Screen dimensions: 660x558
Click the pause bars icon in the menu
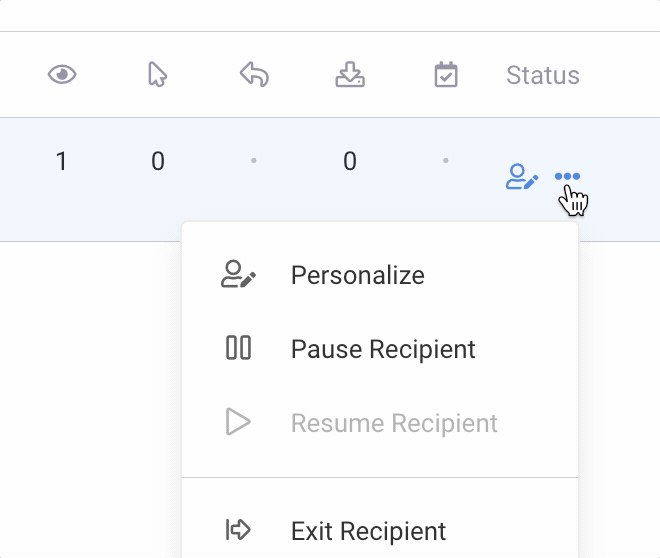tap(238, 348)
